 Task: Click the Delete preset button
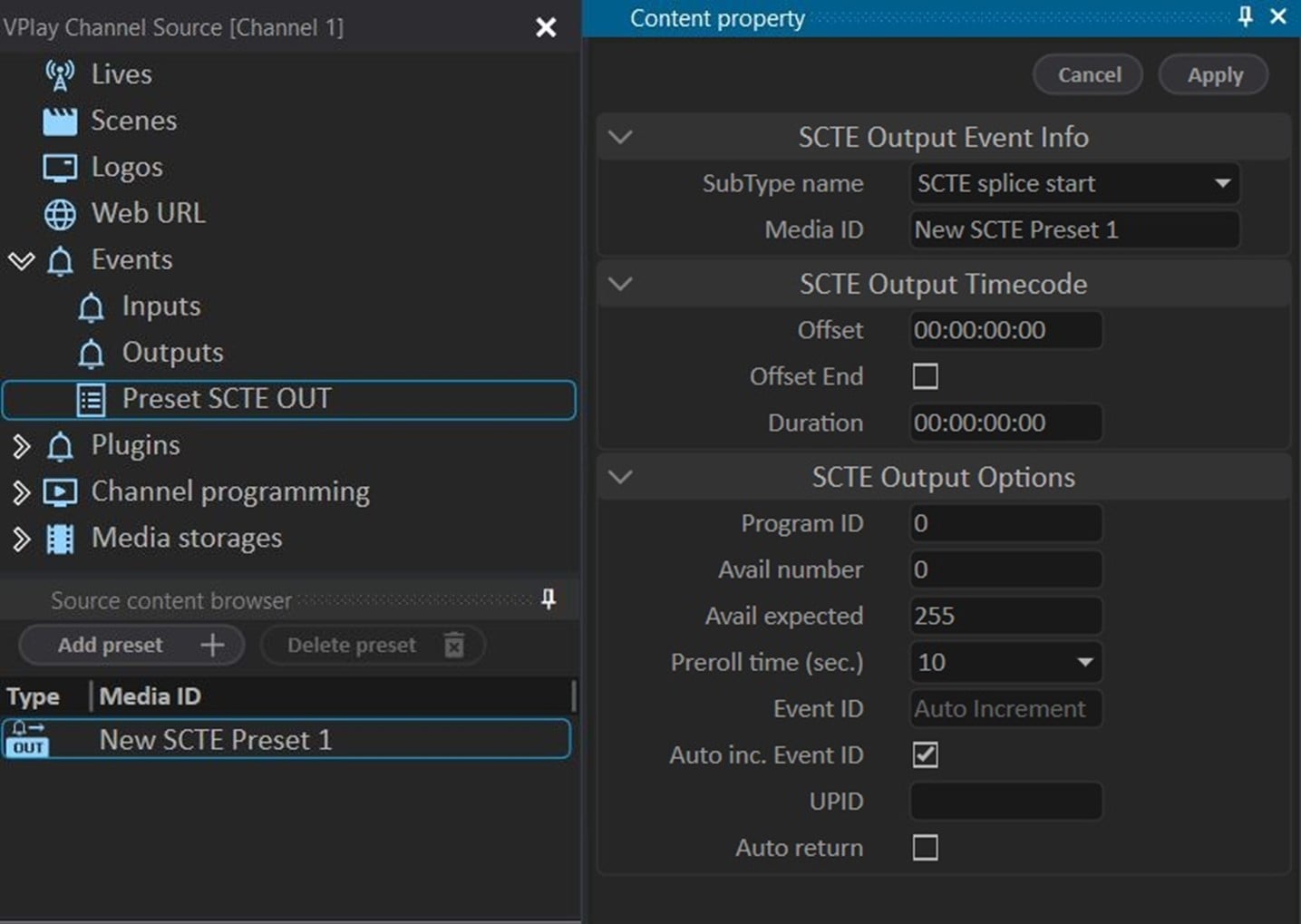[x=373, y=645]
